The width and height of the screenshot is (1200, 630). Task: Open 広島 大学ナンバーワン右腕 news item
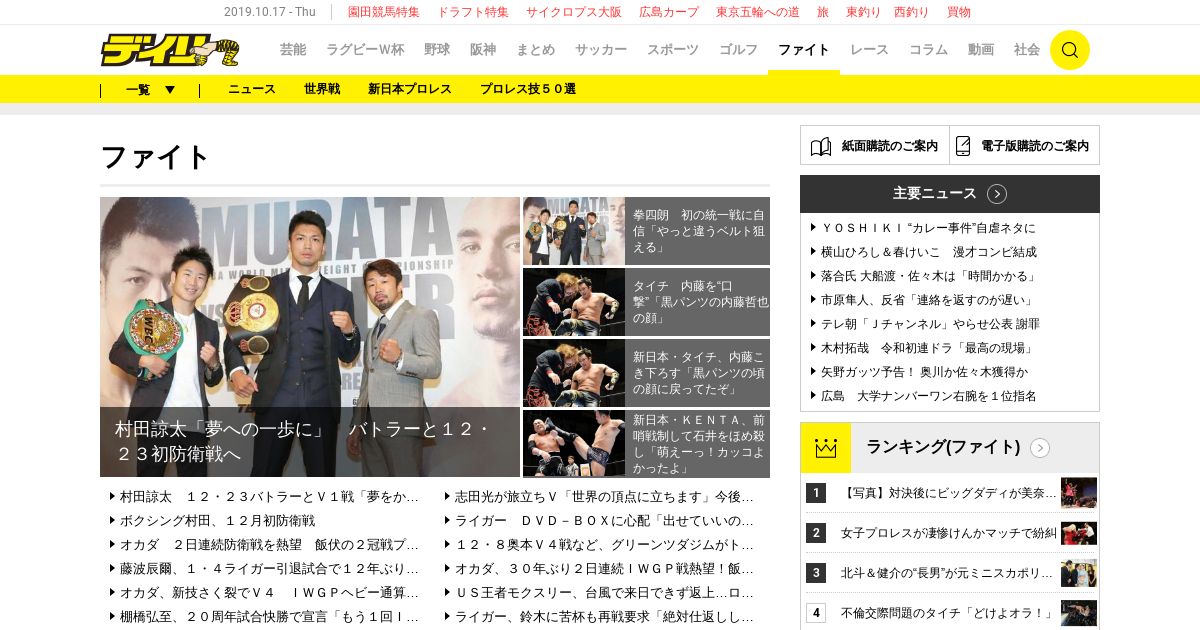[929, 396]
